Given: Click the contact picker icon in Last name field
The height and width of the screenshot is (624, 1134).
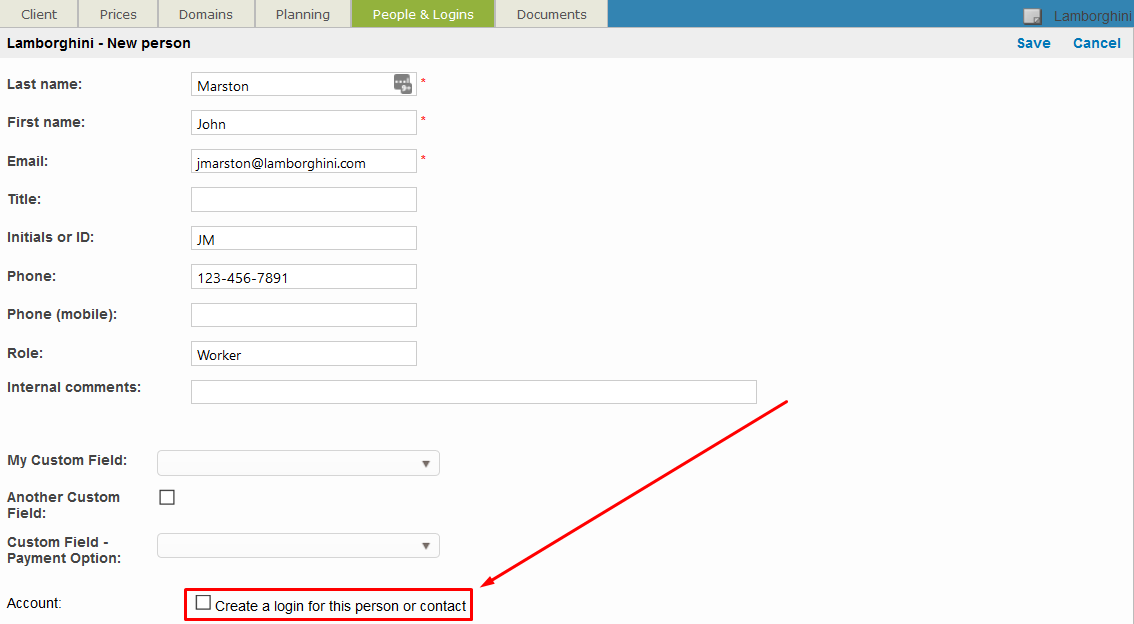Looking at the screenshot, I should 402,84.
